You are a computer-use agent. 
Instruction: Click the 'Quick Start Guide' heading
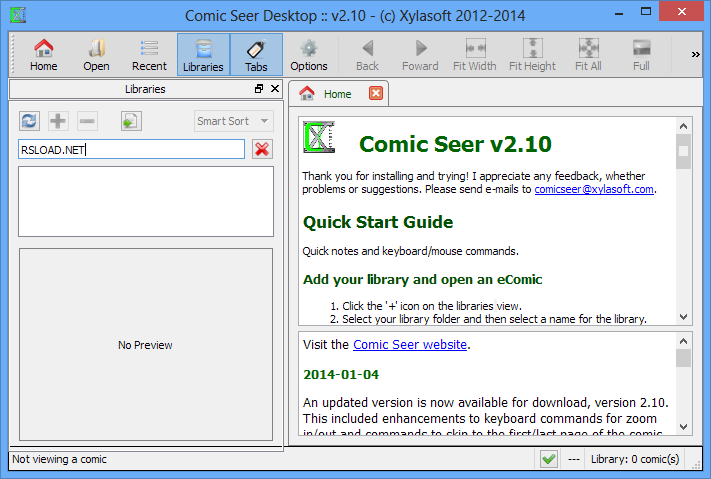[x=378, y=222]
